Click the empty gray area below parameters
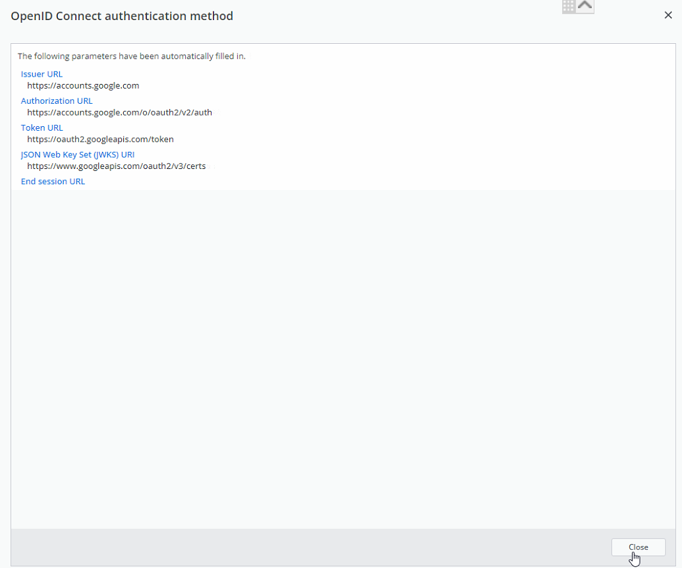Viewport: 682px width, 568px height. [340, 360]
